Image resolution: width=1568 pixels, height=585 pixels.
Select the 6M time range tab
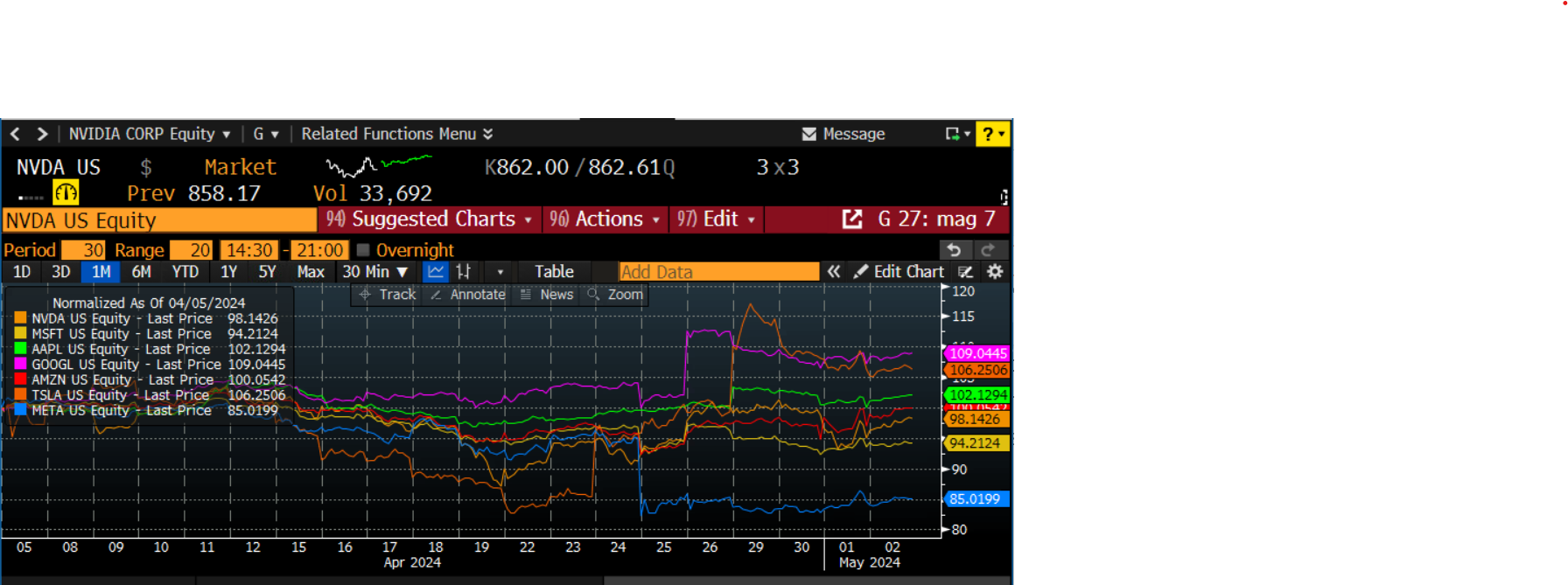point(141,272)
